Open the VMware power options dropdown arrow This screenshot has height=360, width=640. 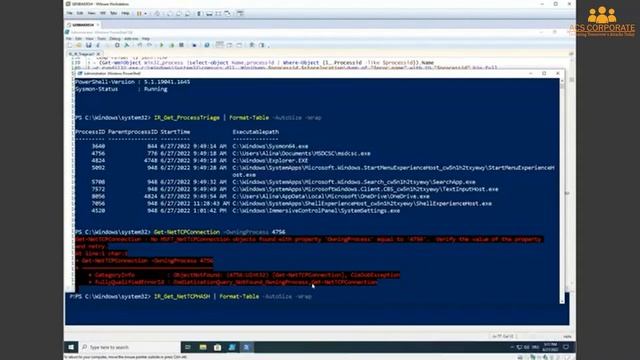point(145,13)
